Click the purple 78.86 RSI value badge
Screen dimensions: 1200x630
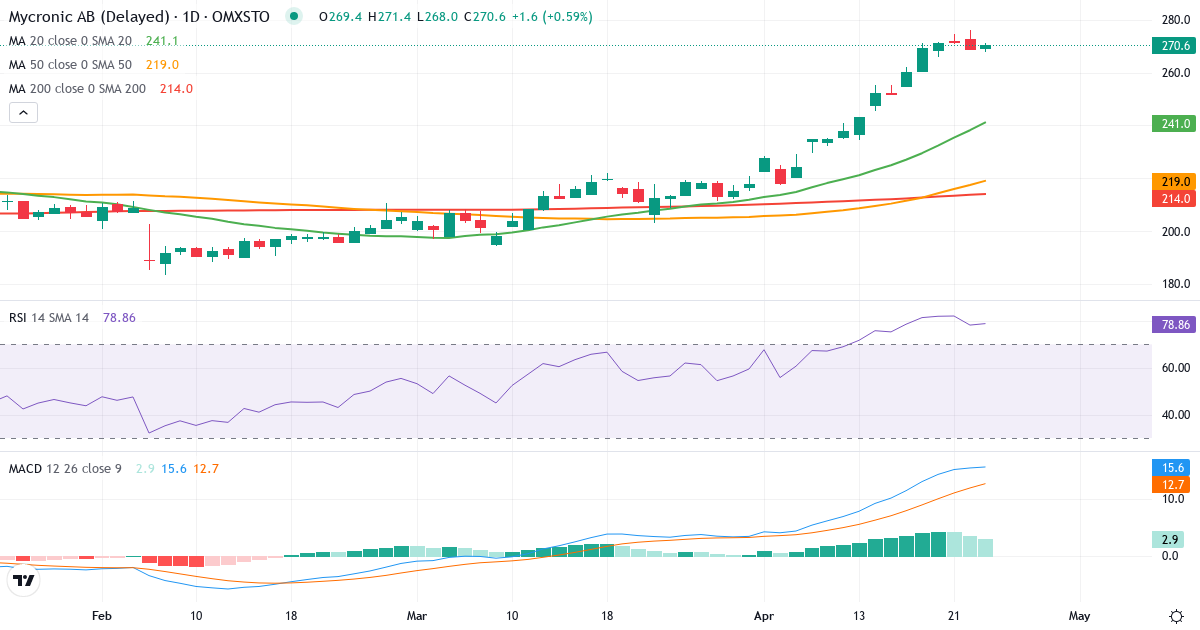(1172, 324)
